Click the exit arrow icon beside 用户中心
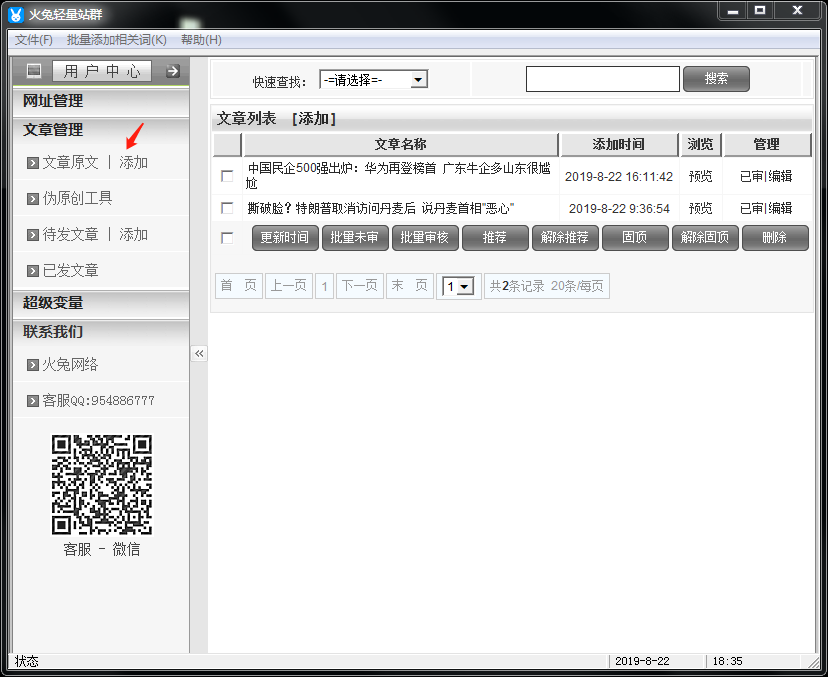This screenshot has height=677, width=828. click(x=172, y=71)
